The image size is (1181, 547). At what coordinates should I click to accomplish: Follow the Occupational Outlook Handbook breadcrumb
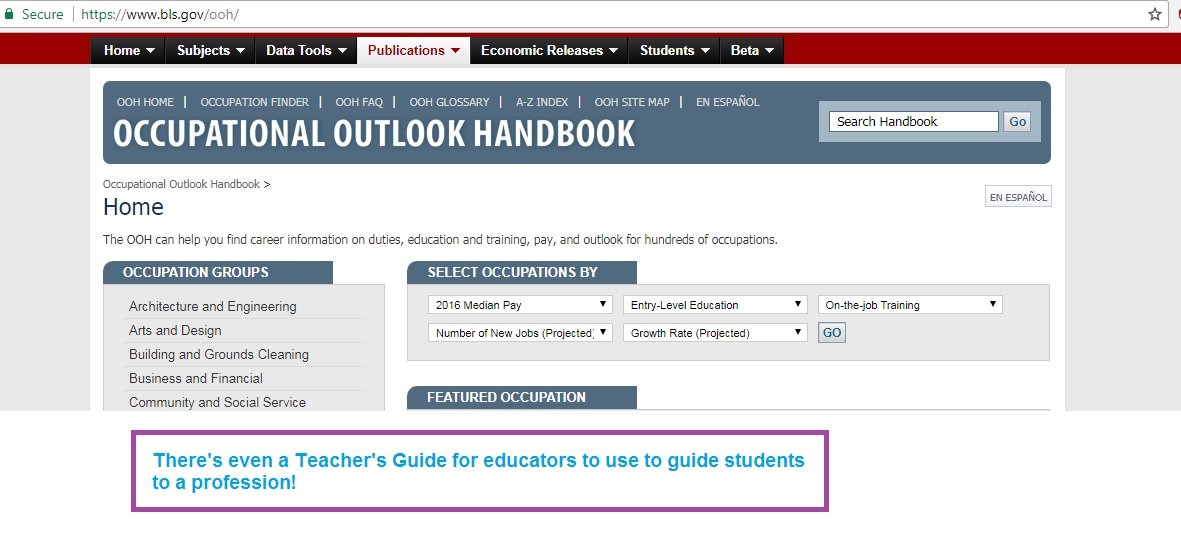[182, 184]
